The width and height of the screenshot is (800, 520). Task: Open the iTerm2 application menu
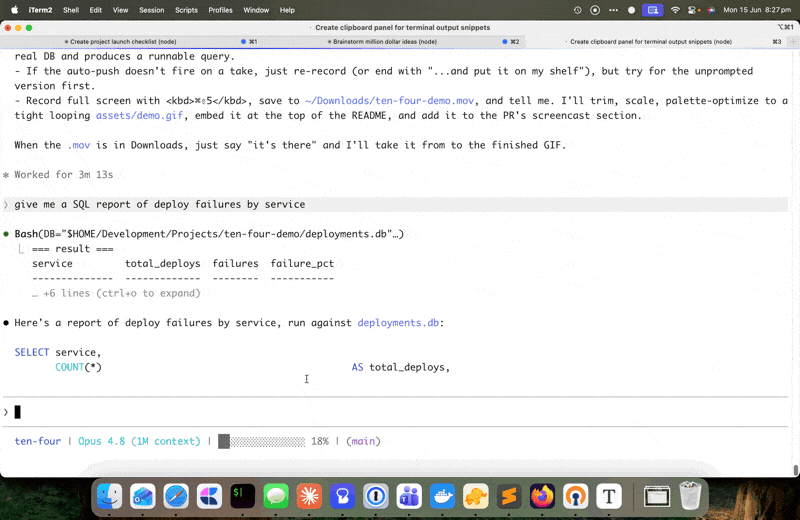pyautogui.click(x=40, y=10)
